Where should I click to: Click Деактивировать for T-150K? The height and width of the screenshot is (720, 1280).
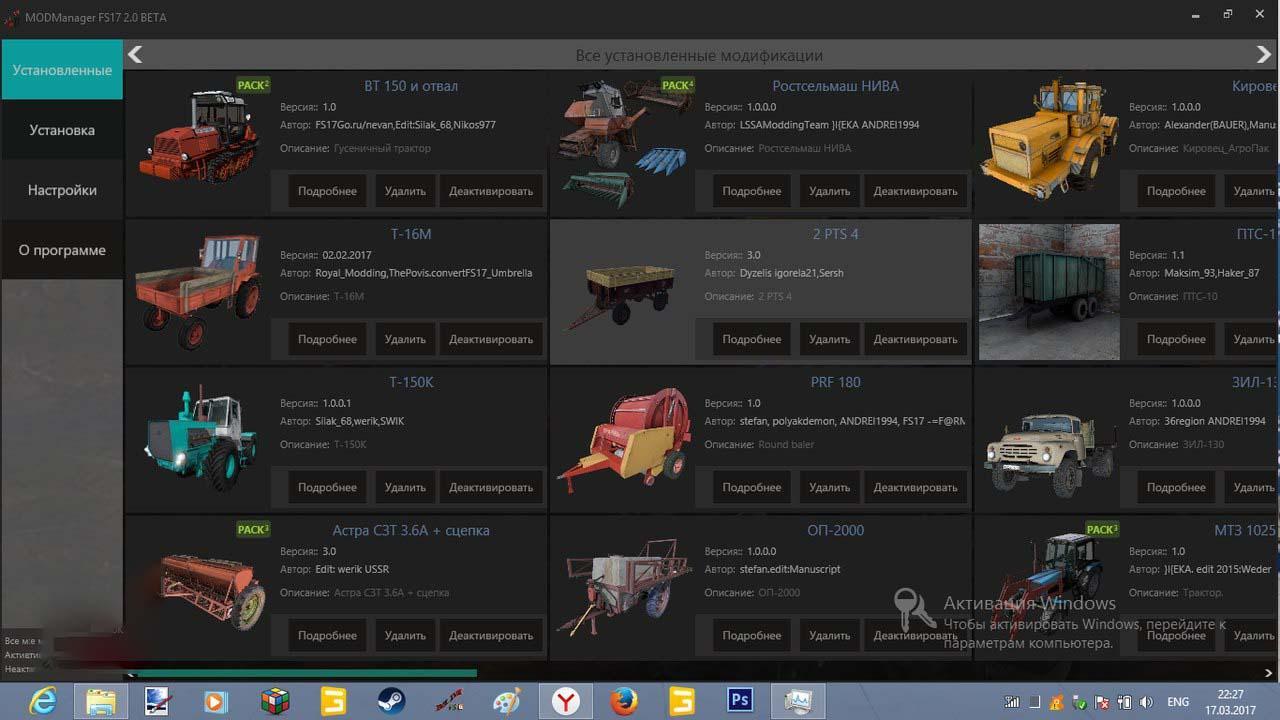click(491, 487)
